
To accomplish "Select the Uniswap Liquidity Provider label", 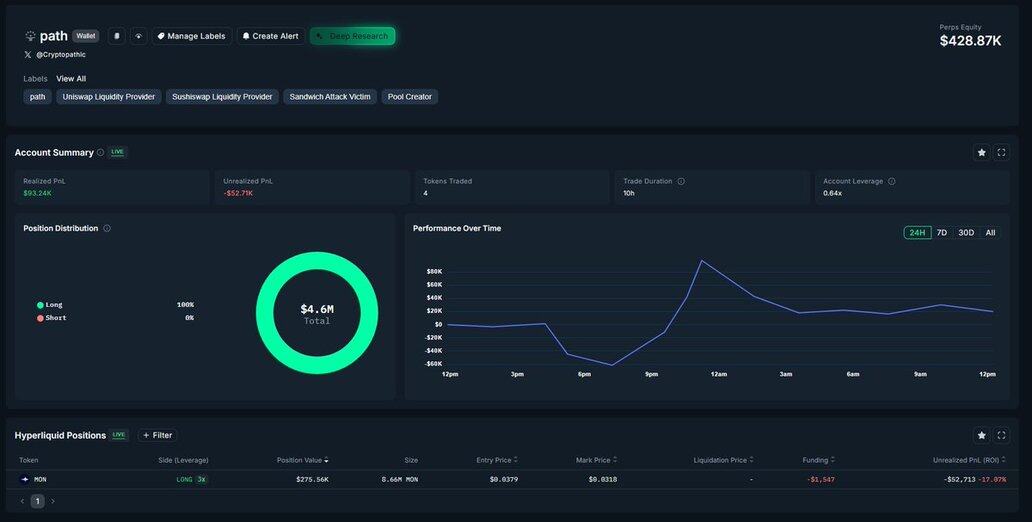I will [108, 97].
